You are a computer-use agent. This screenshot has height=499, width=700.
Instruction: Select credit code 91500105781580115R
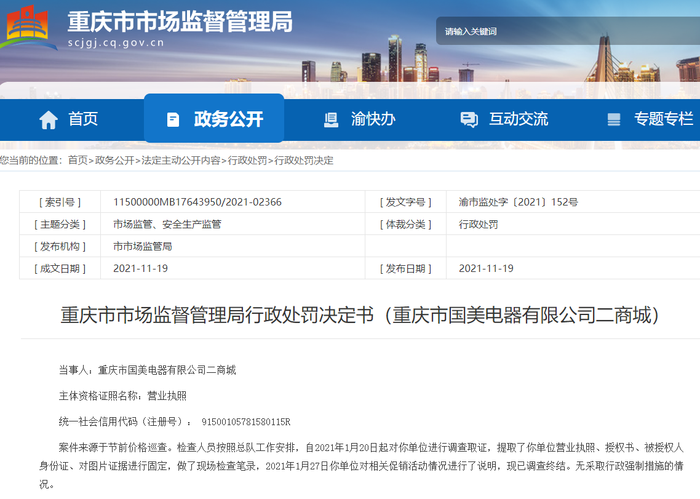[x=246, y=422]
